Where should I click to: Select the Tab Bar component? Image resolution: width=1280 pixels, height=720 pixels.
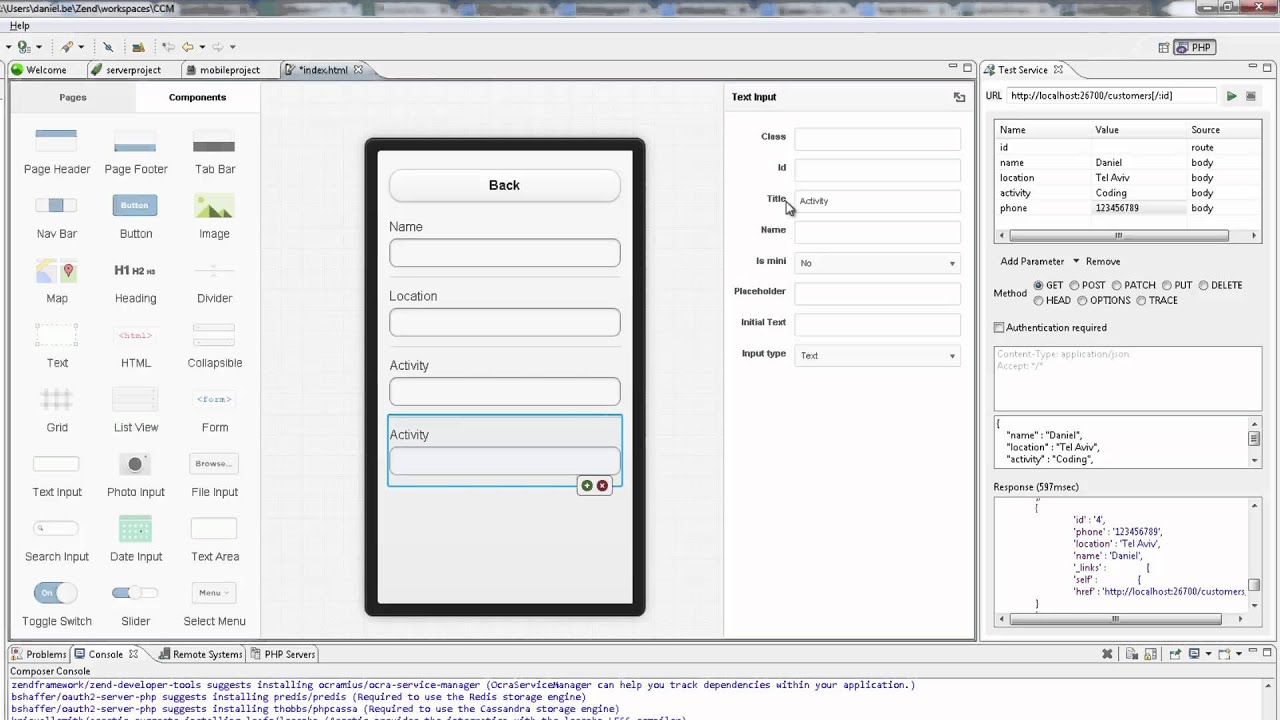click(214, 152)
